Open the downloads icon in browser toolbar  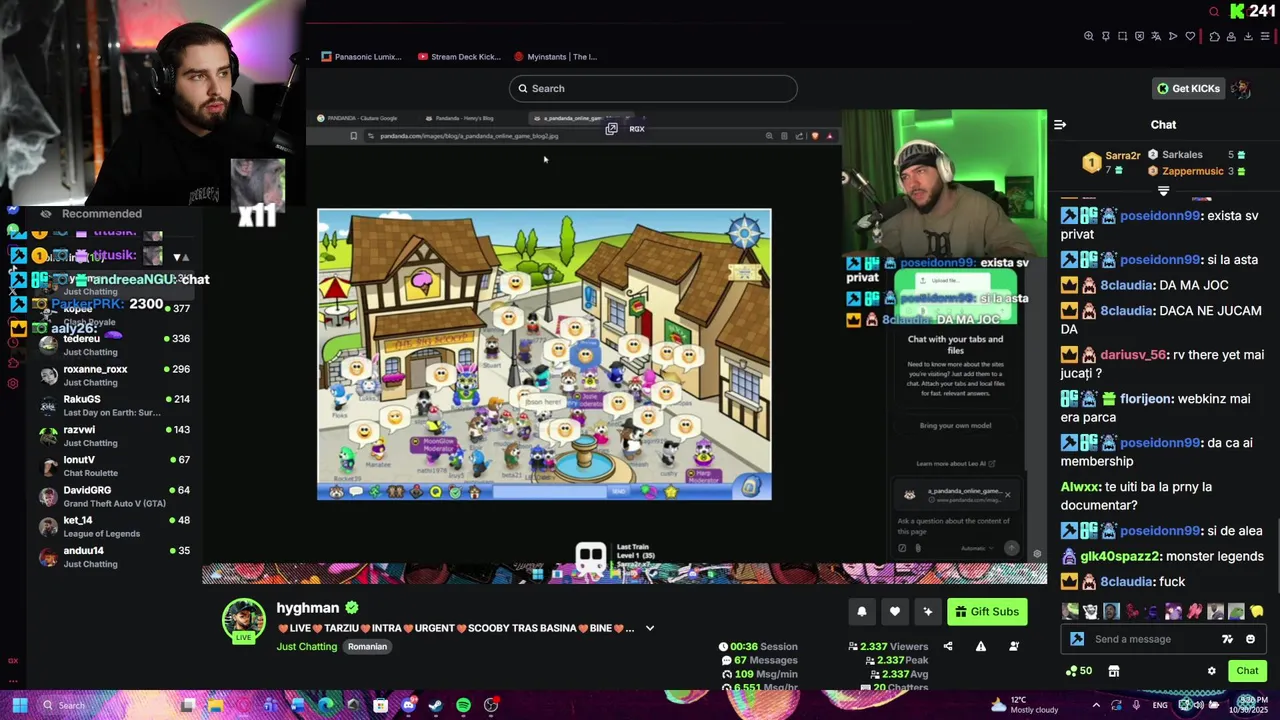[x=1248, y=36]
